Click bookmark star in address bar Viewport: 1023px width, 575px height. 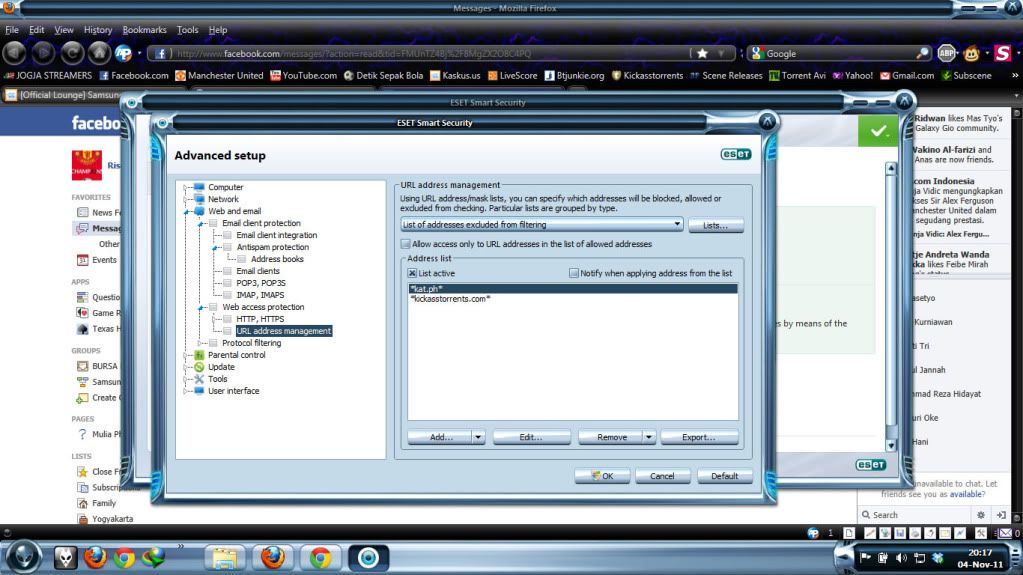click(702, 54)
